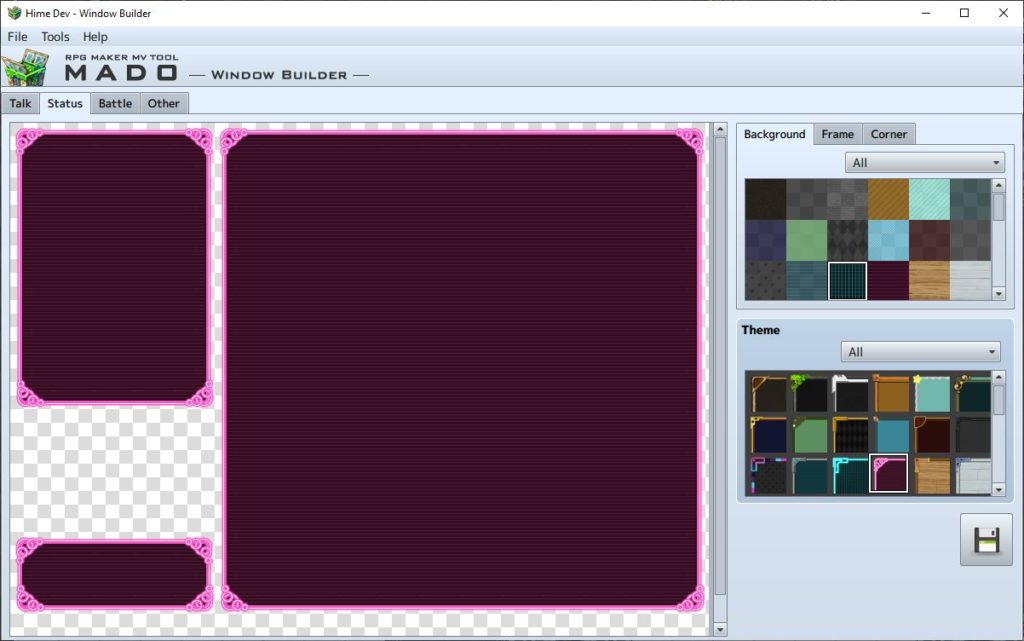Pick the dark red quarter-circle corner theme

931,434
